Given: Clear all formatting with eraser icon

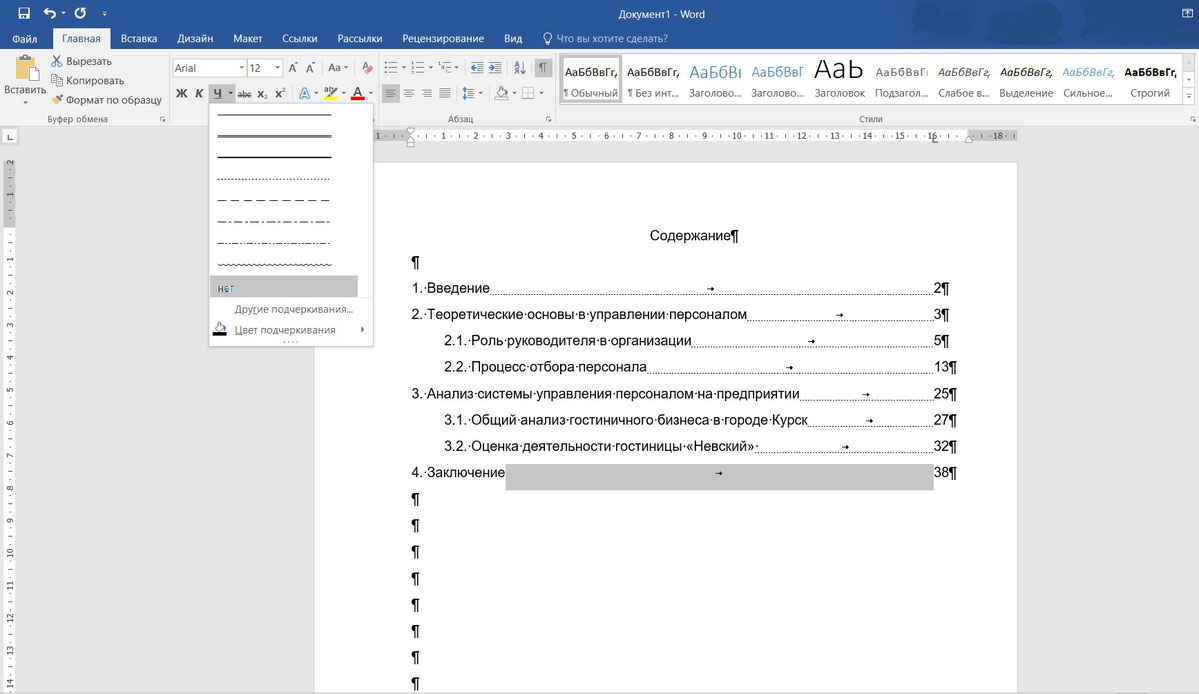Looking at the screenshot, I should click(x=367, y=68).
